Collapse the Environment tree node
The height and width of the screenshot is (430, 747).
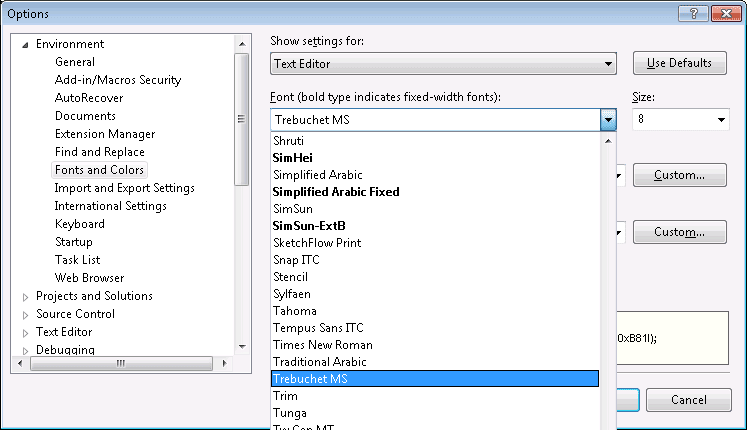point(26,44)
